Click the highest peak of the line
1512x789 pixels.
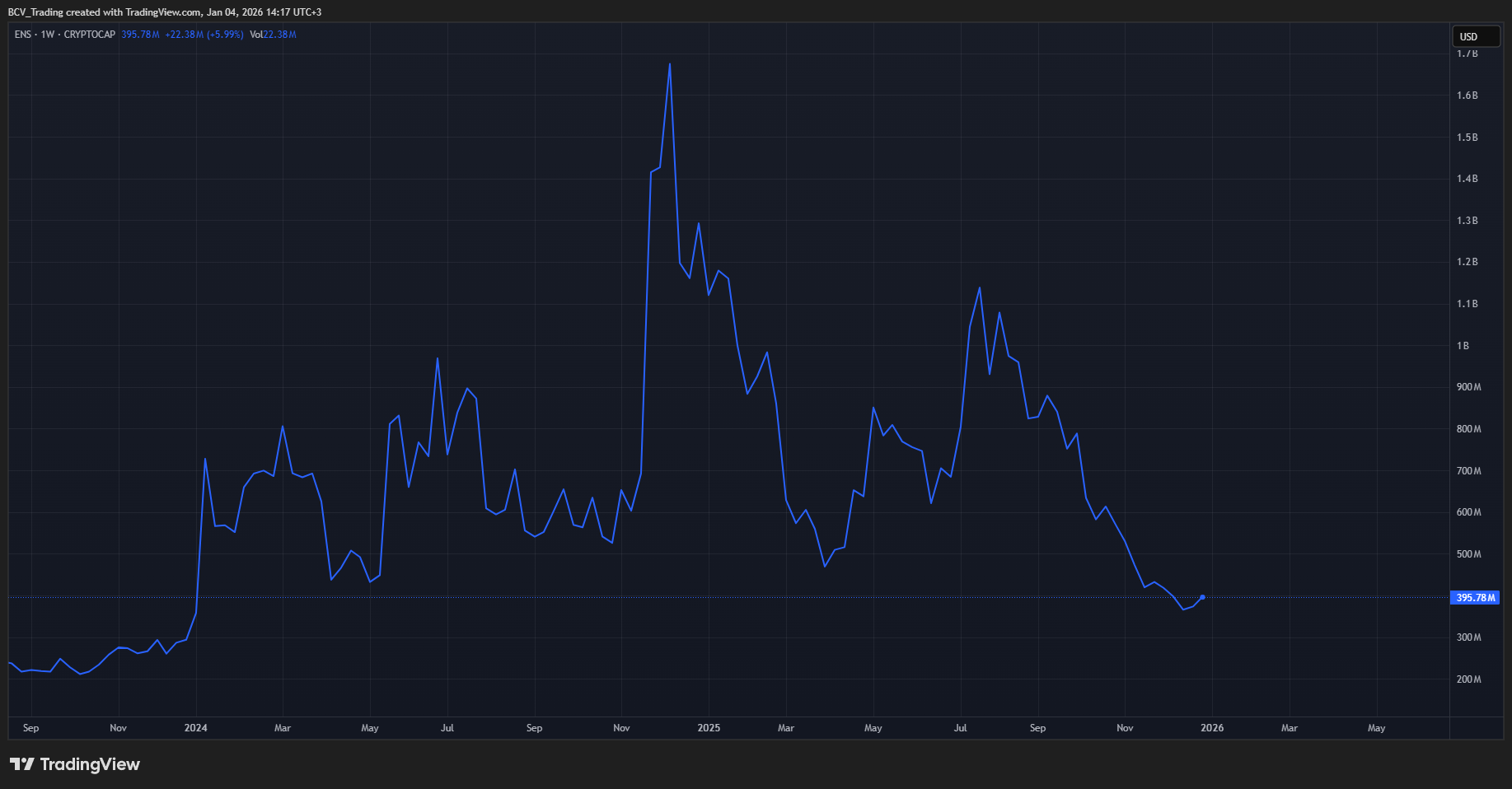point(669,64)
